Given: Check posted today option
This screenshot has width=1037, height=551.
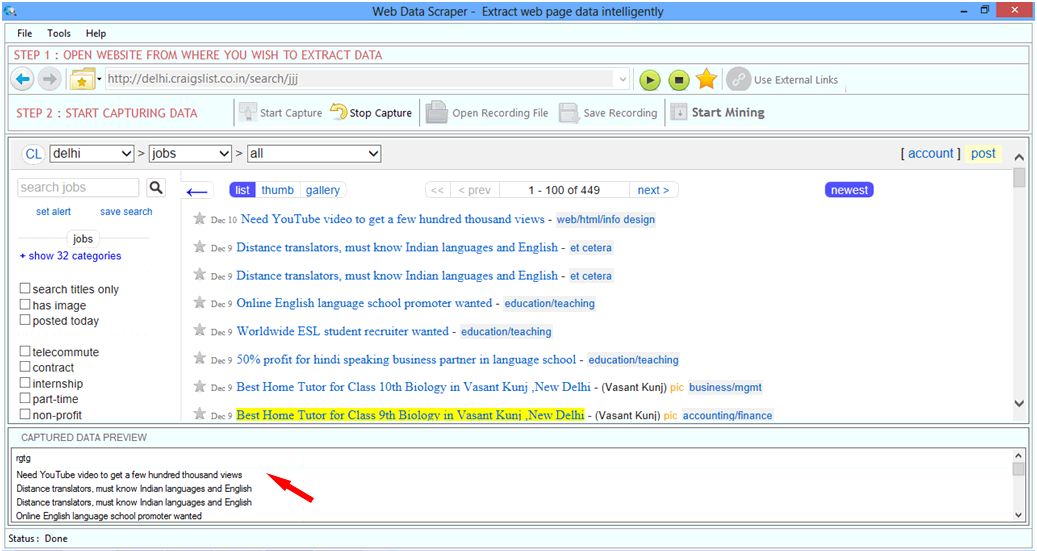Looking at the screenshot, I should [x=25, y=320].
